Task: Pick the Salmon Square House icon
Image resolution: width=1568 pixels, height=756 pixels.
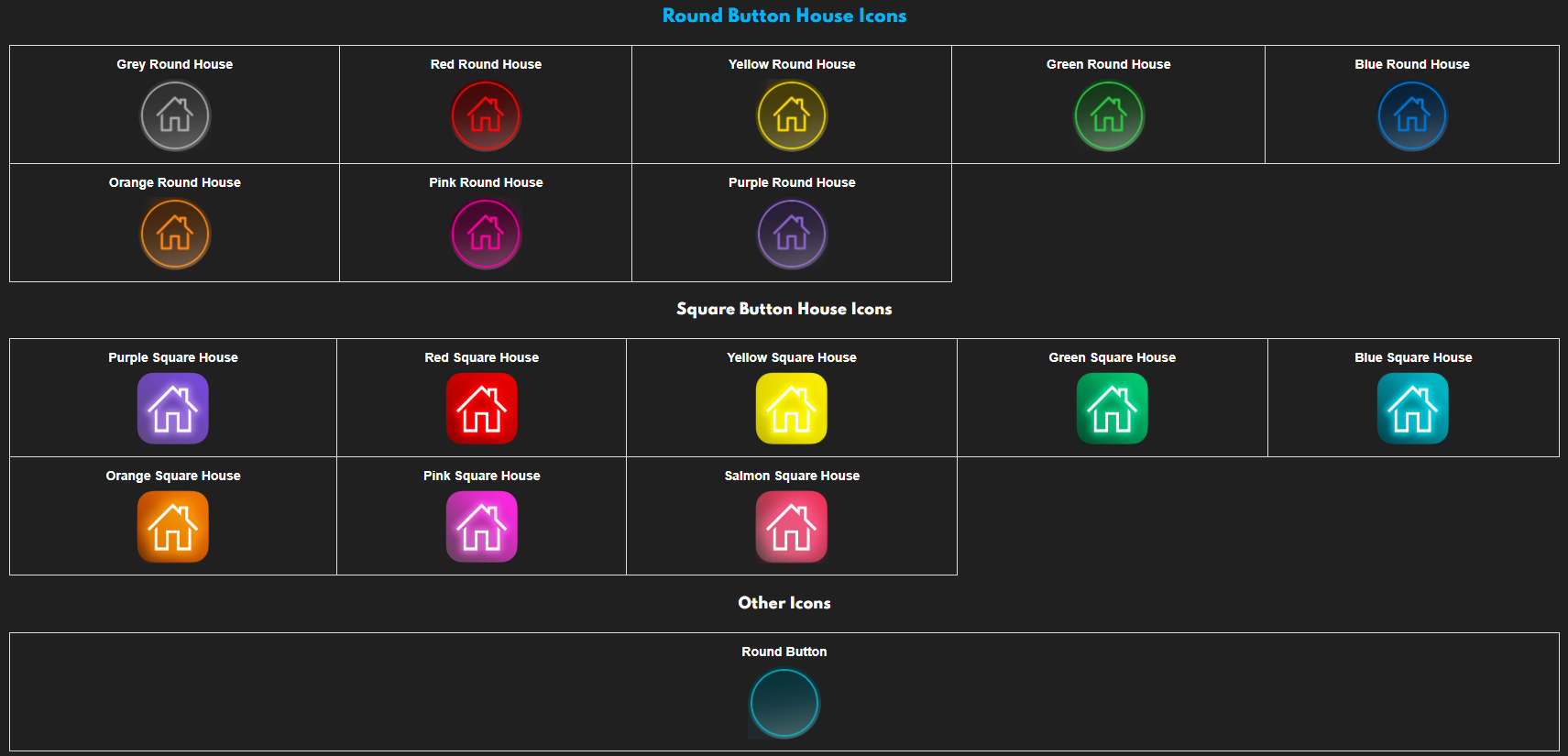Action: [792, 527]
